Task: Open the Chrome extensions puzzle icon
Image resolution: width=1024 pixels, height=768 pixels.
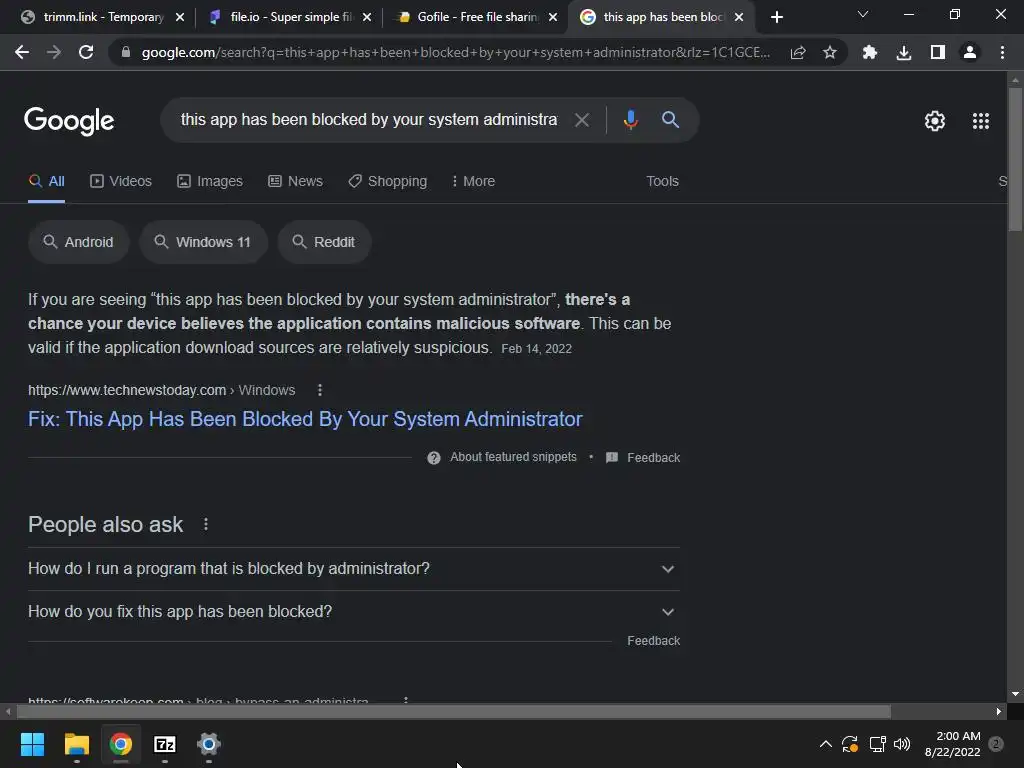Action: point(870,52)
